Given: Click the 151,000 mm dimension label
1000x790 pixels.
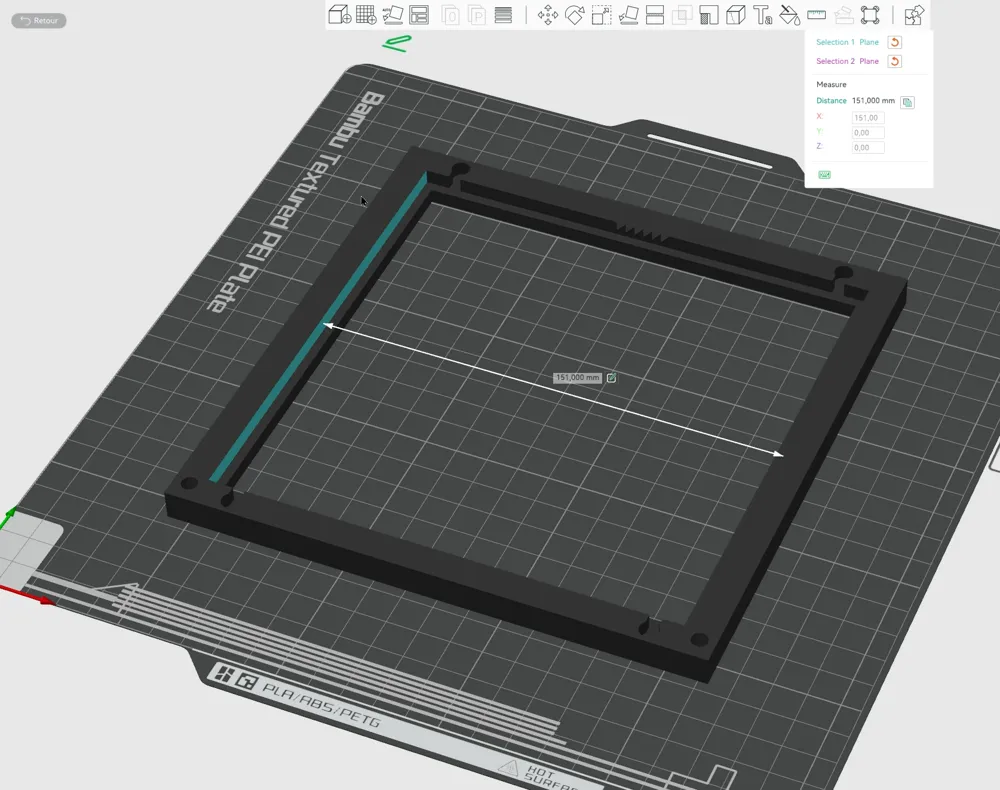Looking at the screenshot, I should (578, 378).
